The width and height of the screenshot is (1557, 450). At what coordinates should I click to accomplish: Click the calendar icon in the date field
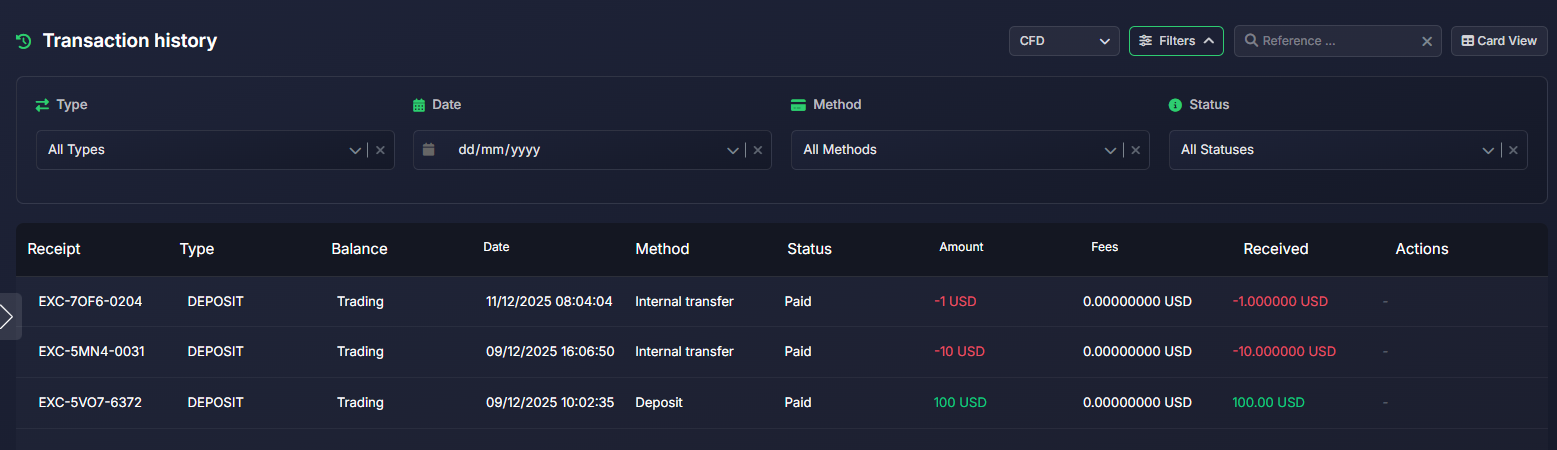[x=429, y=149]
